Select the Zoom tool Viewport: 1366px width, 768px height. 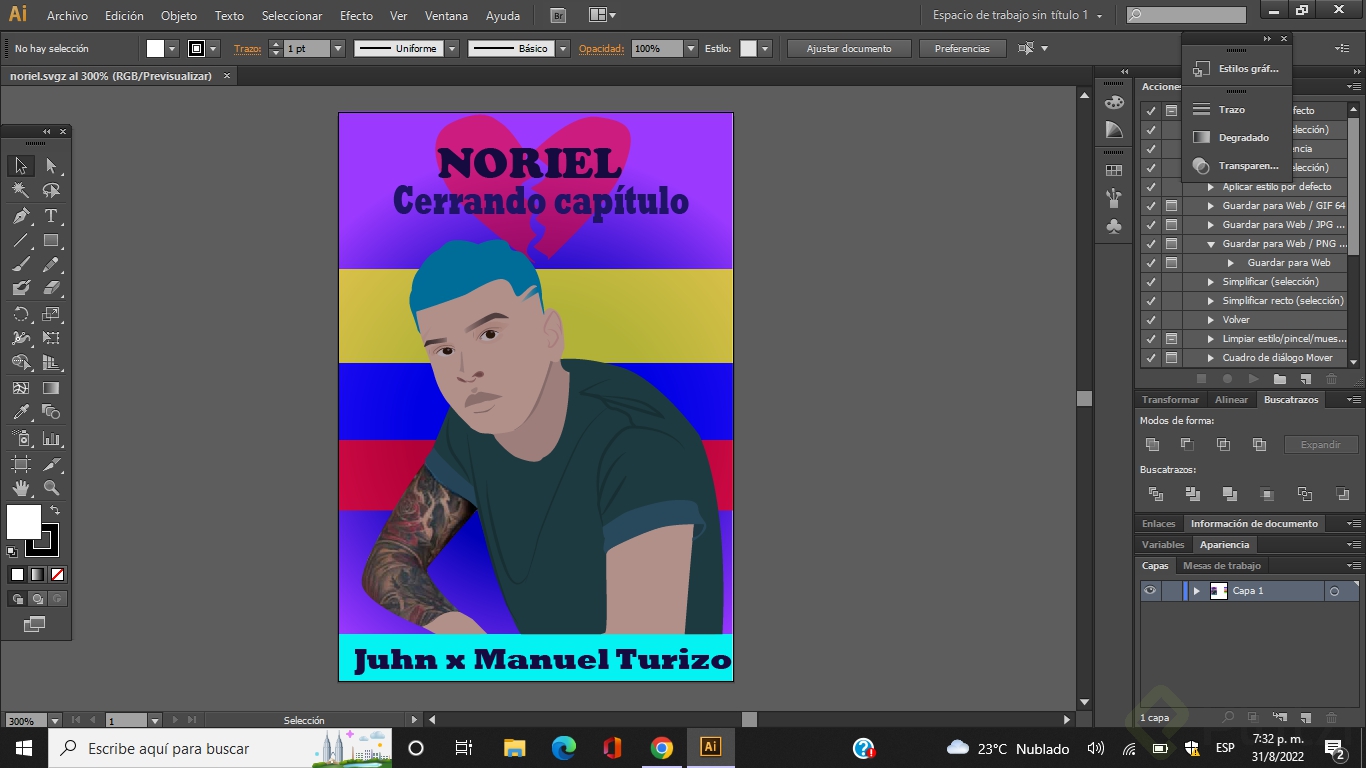51,490
